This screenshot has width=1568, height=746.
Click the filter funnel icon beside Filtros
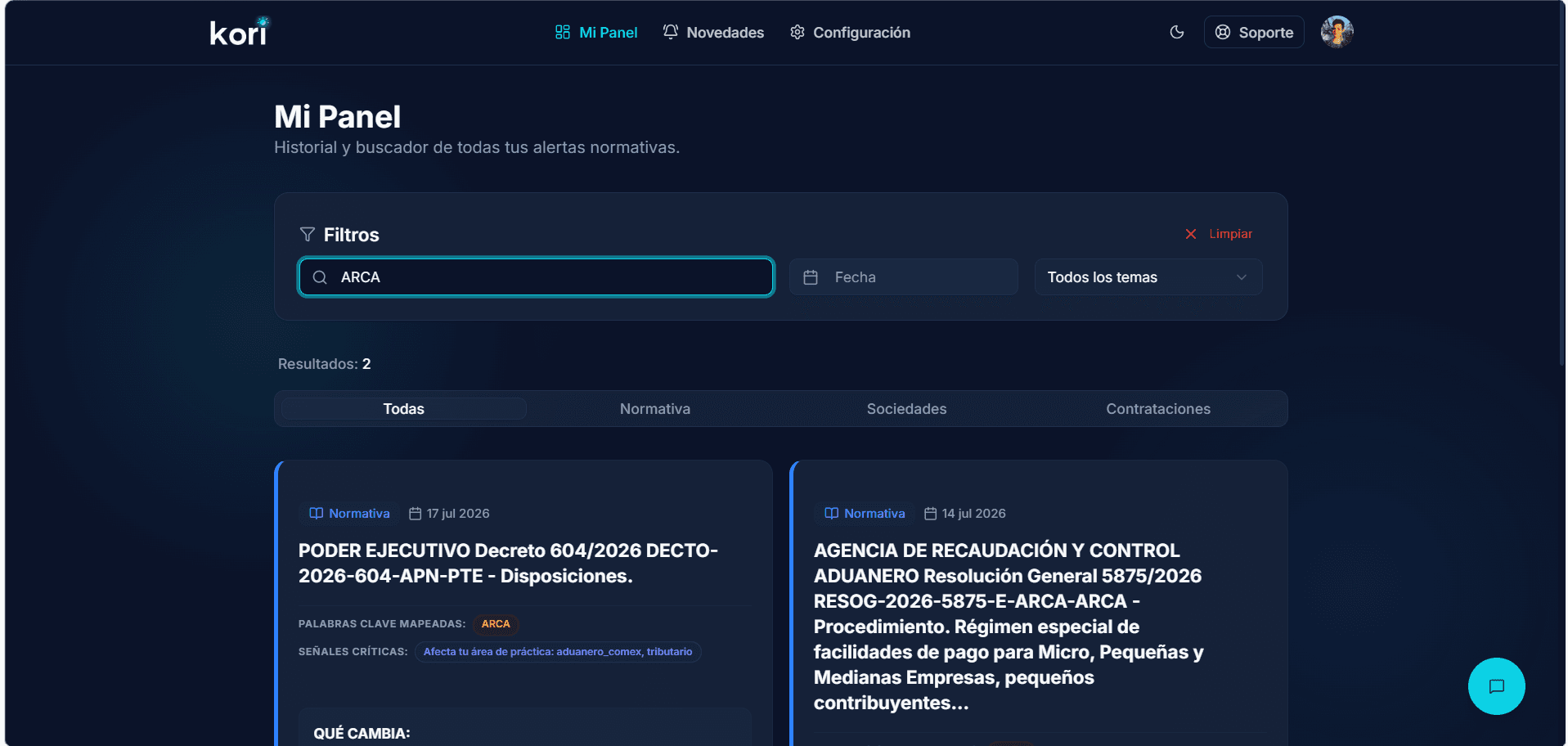(308, 235)
